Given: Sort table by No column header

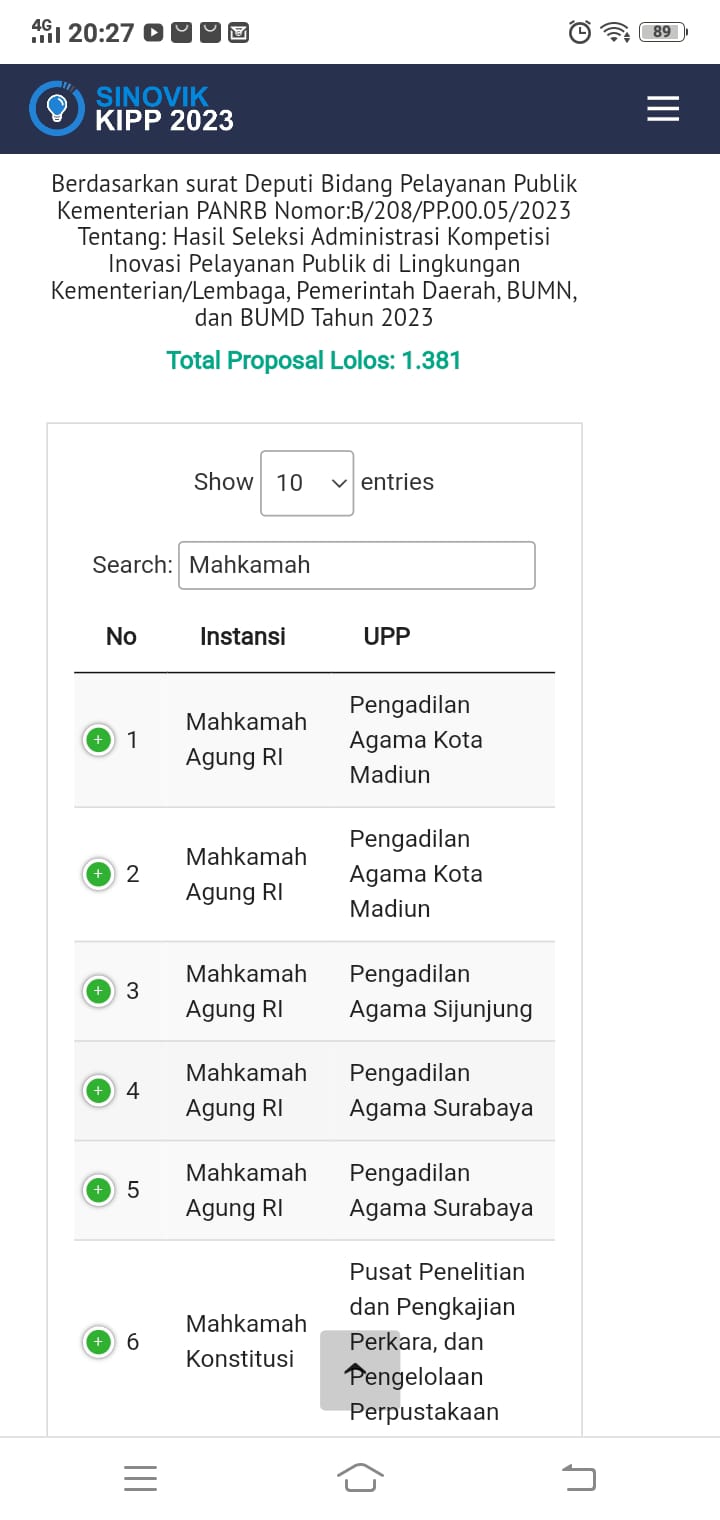Looking at the screenshot, I should (x=121, y=636).
